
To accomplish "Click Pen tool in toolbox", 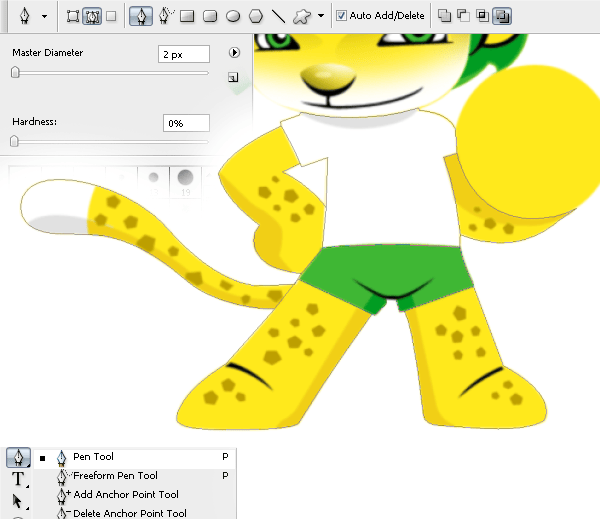I will click(18, 457).
